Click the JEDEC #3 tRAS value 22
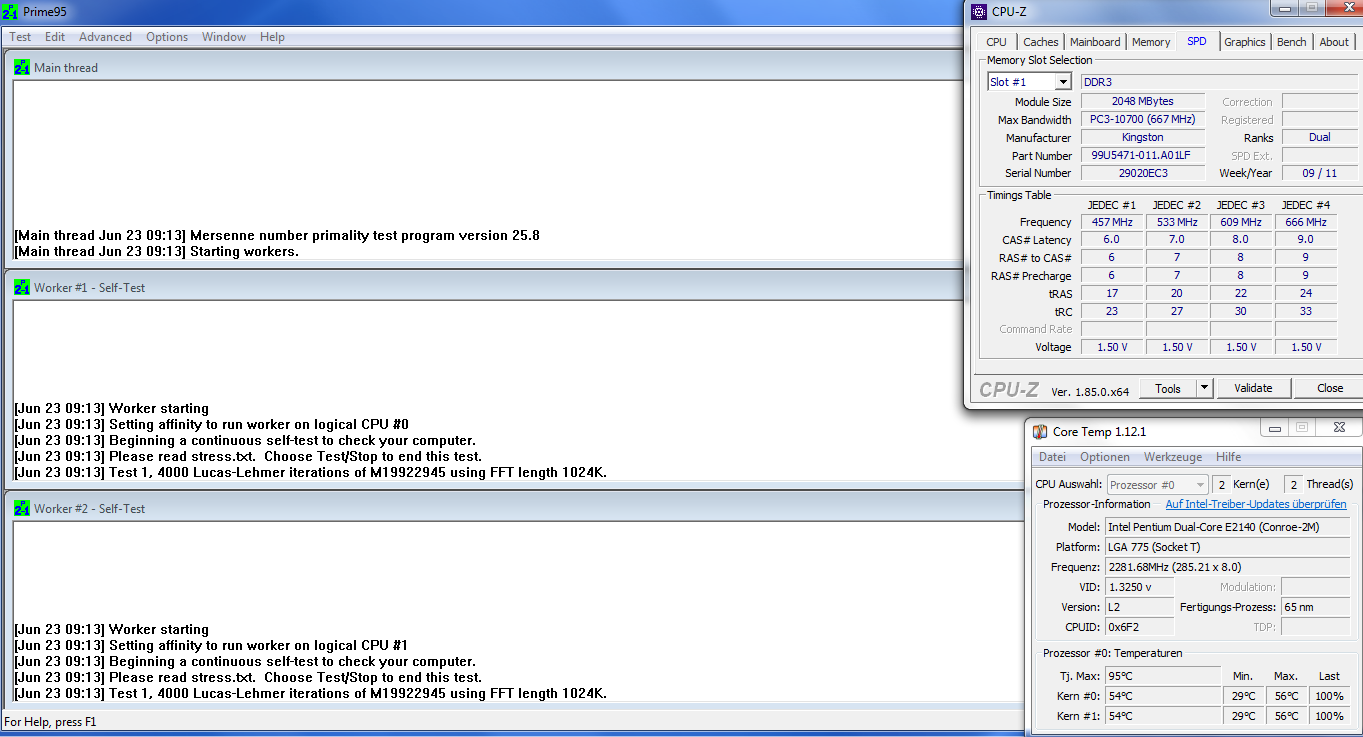This screenshot has width=1363, height=737. tap(1241, 294)
